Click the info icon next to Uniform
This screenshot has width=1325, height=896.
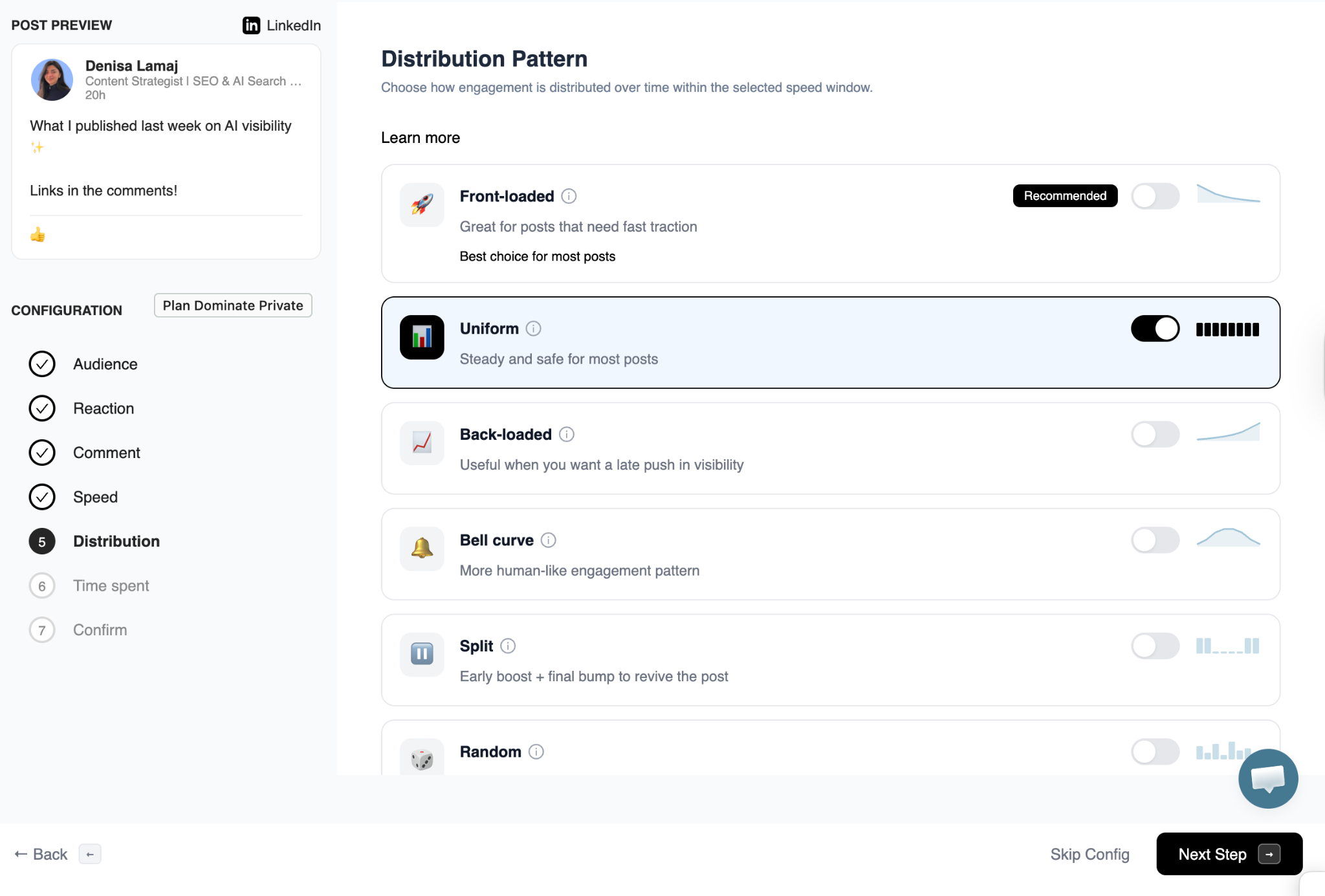pyautogui.click(x=533, y=328)
